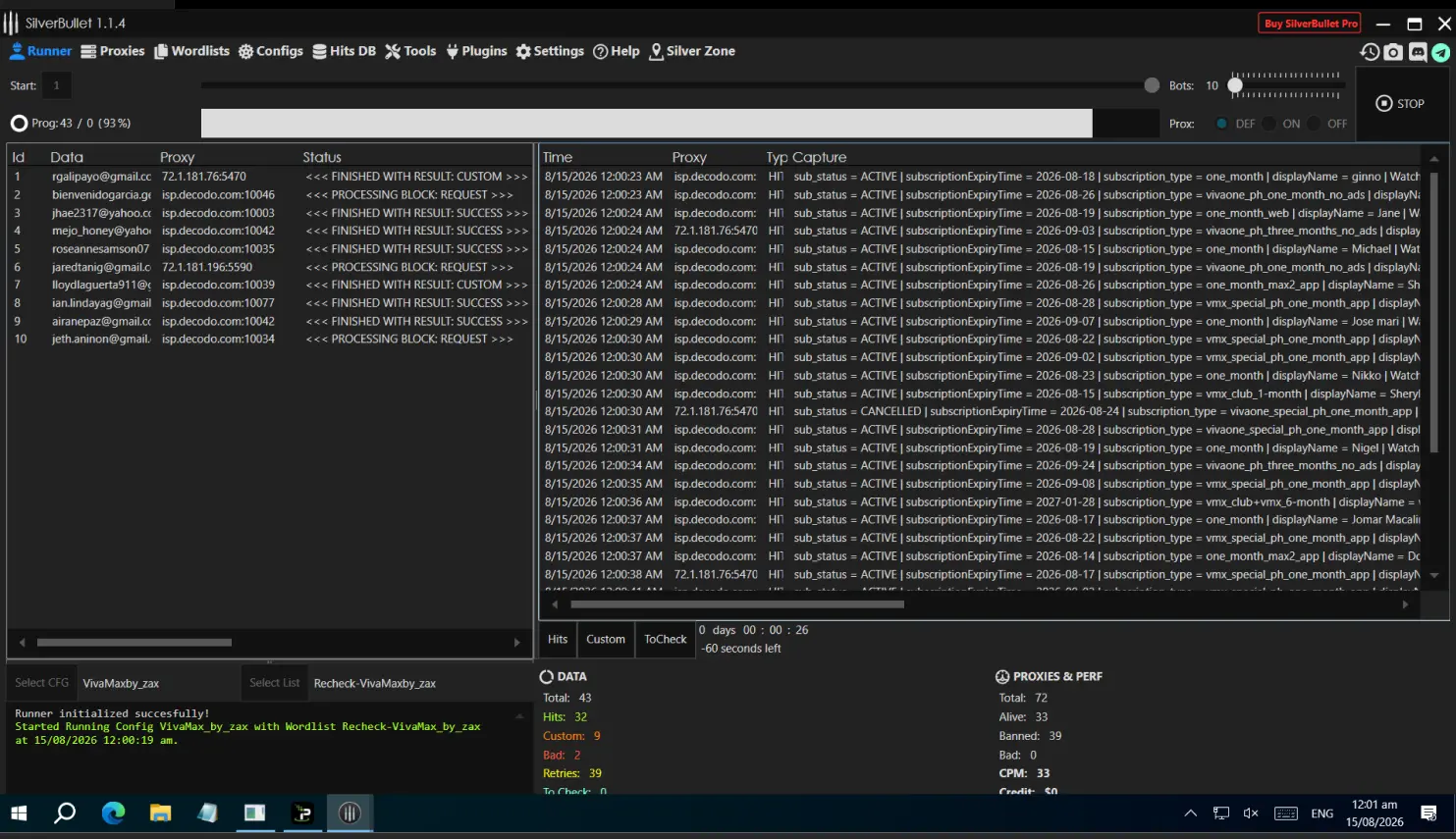1456x839 pixels.
Task: Click the Buy SilverBullet Pro button
Action: click(1311, 24)
